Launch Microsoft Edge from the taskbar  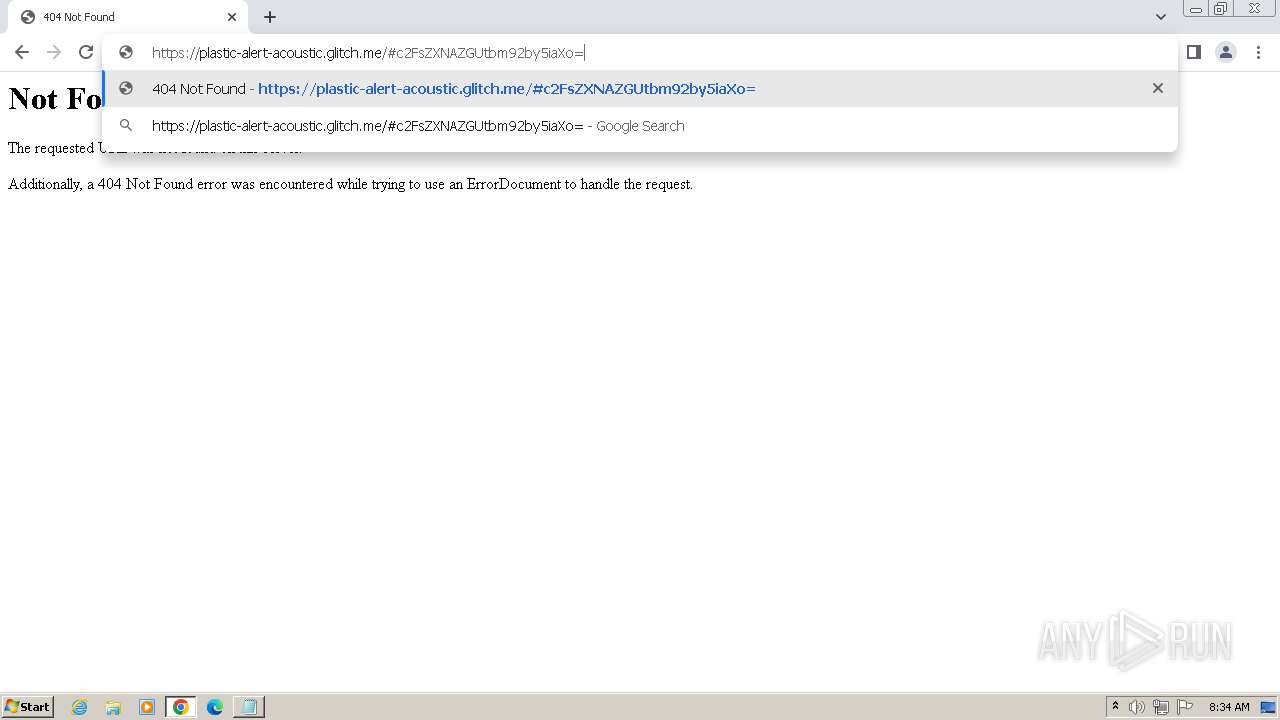[x=215, y=707]
